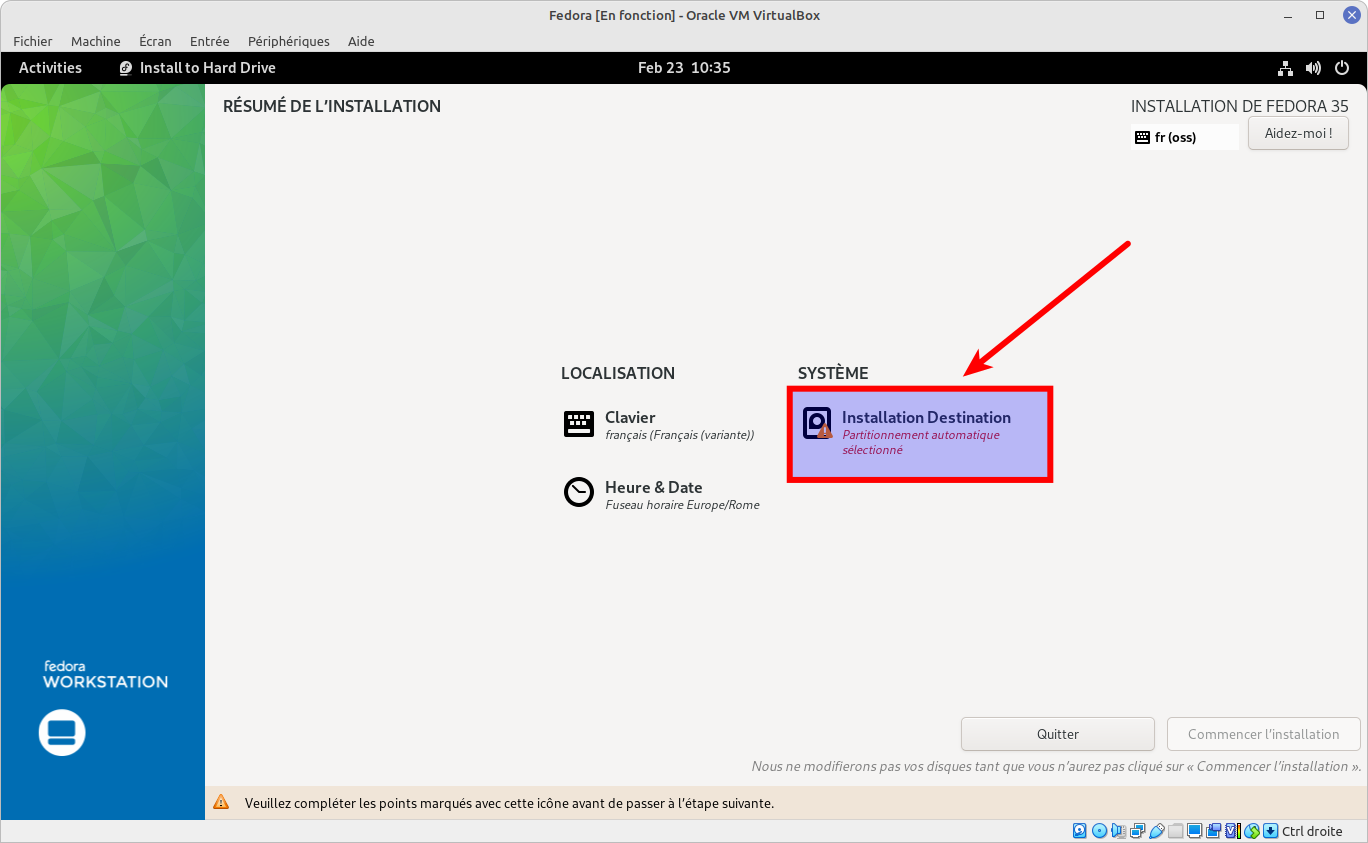The height and width of the screenshot is (843, 1368).
Task: Open the Aide menu
Action: pos(361,41)
